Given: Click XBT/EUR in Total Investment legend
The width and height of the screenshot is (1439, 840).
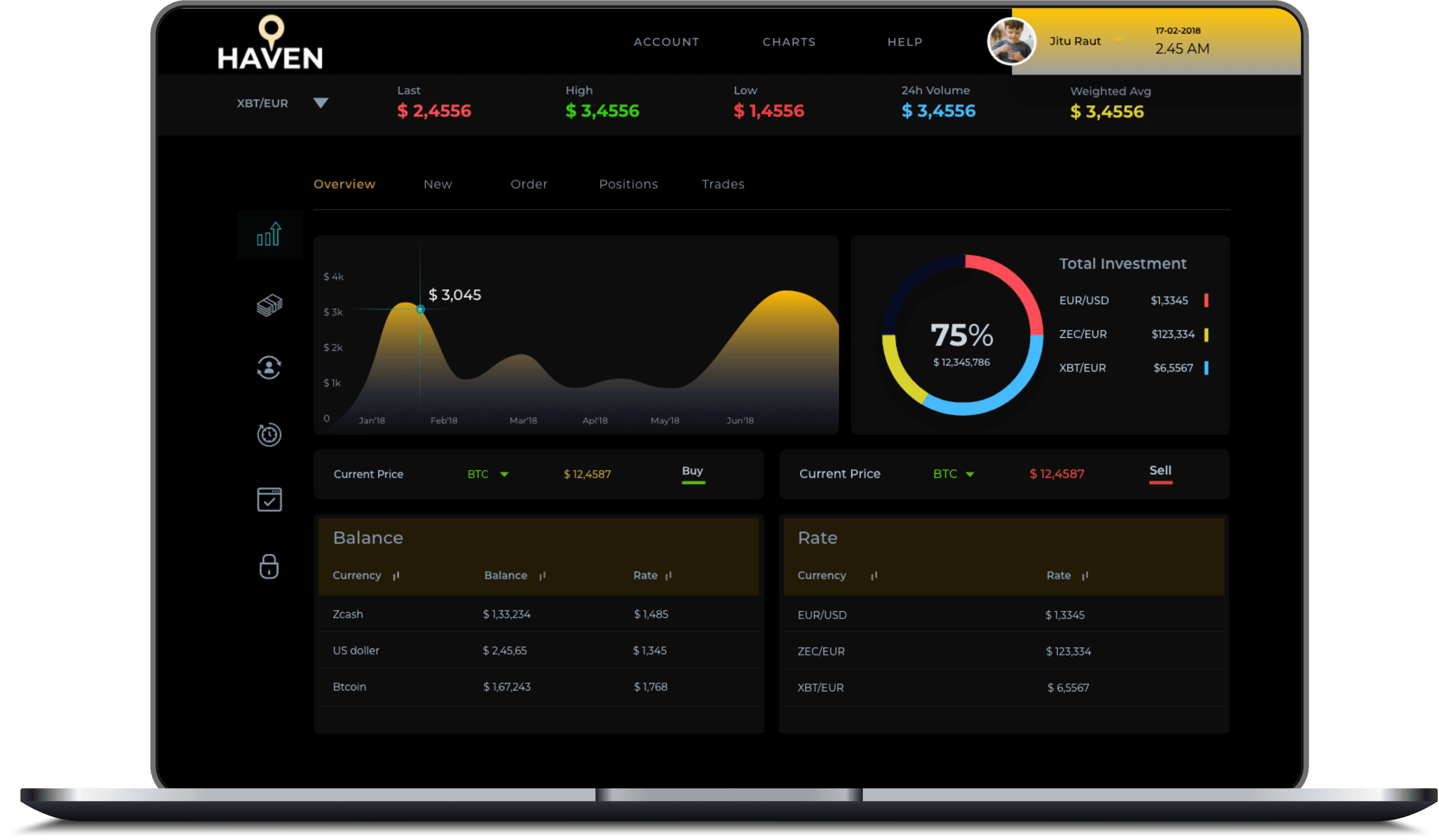Looking at the screenshot, I should (1083, 368).
